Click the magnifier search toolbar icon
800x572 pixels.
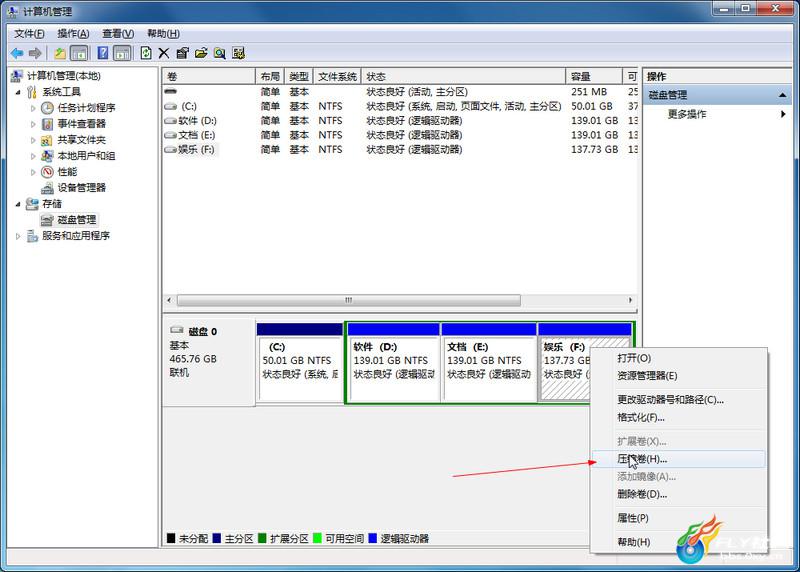click(x=219, y=53)
